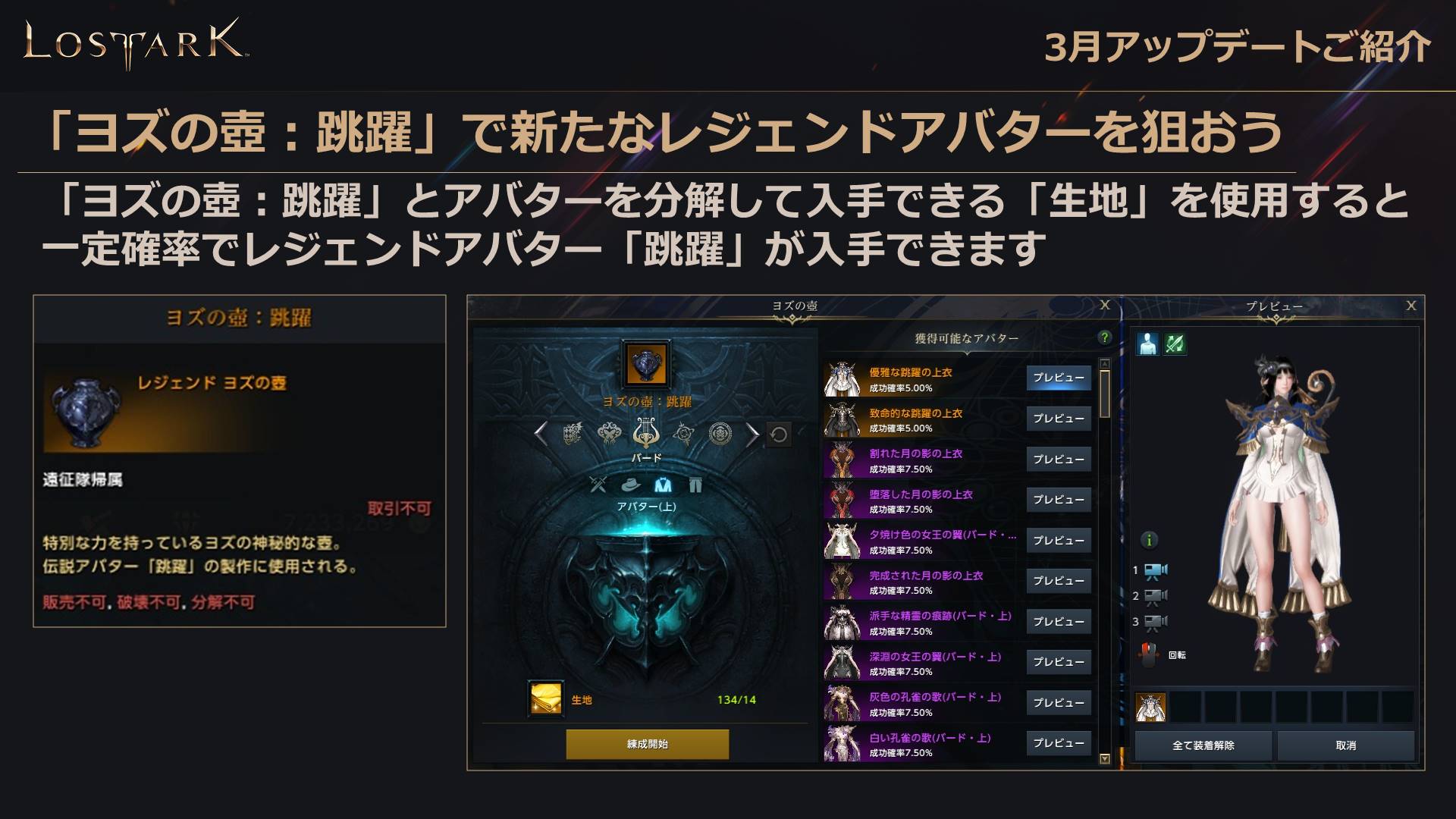Click the 練成開始 start crafting button

point(648,744)
